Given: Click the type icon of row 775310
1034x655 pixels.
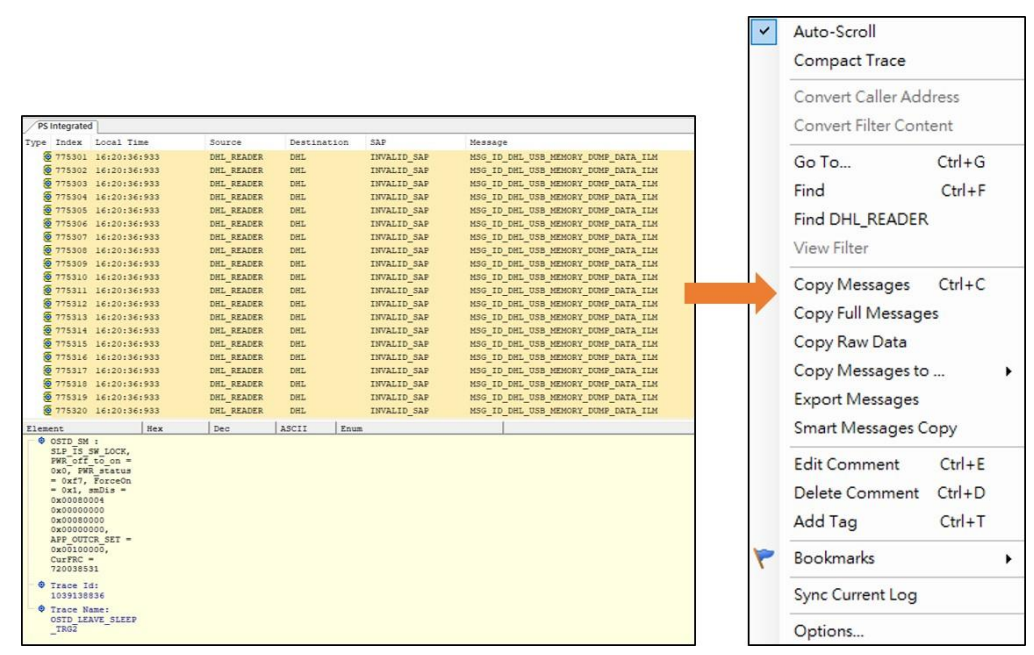Looking at the screenshot, I should [47, 277].
